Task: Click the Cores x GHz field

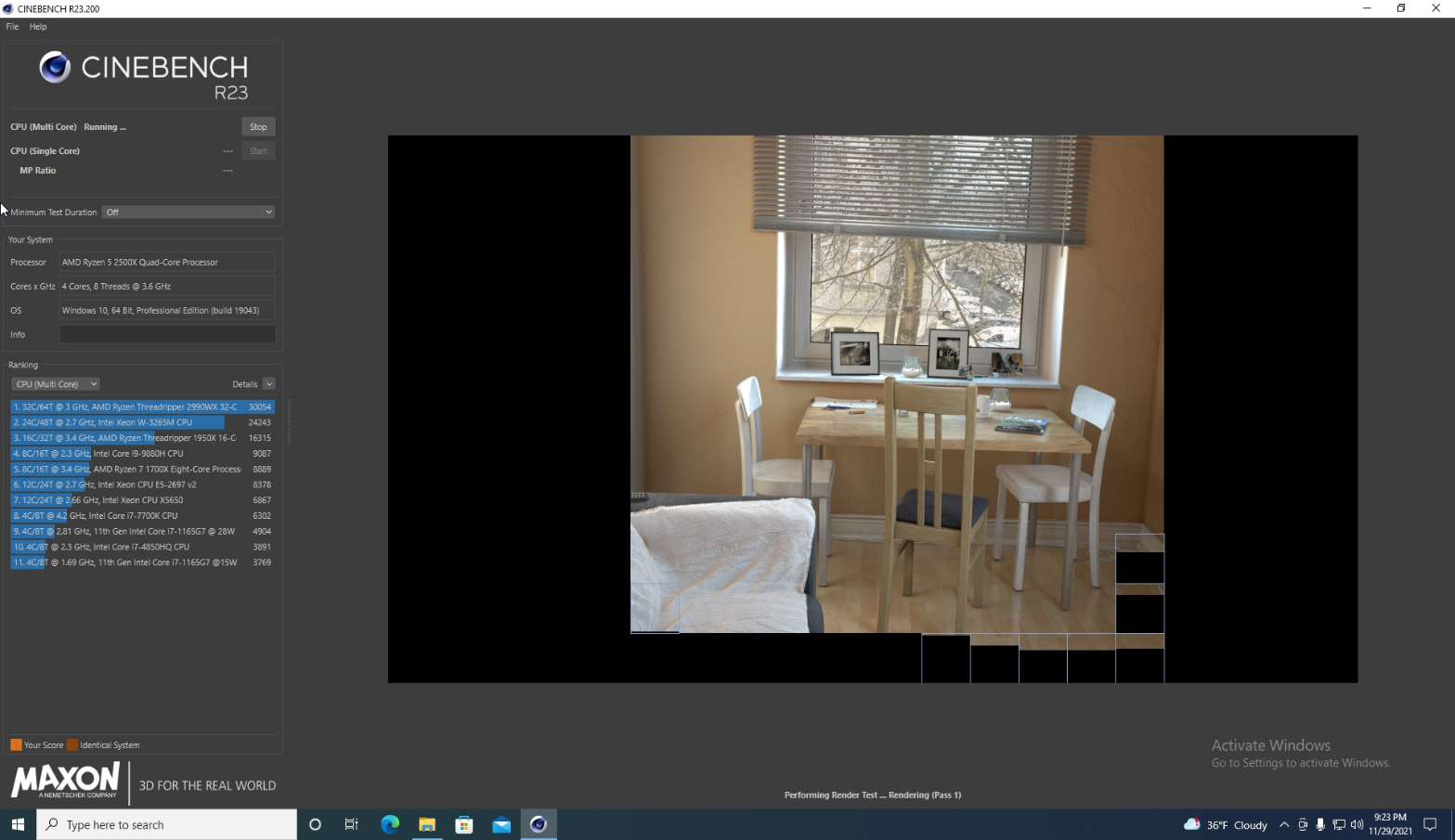Action: [167, 287]
